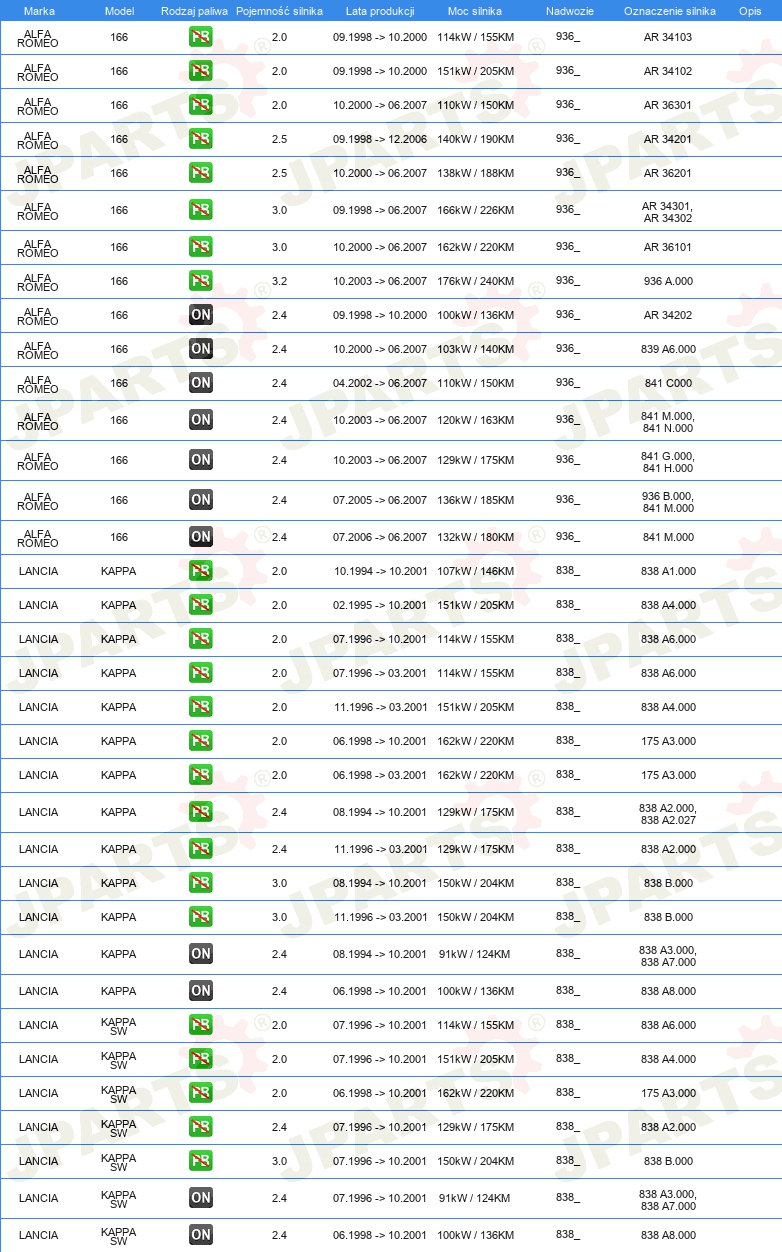Click the Rodzaj paliwa column header
The width and height of the screenshot is (782, 1252).
[x=194, y=10]
